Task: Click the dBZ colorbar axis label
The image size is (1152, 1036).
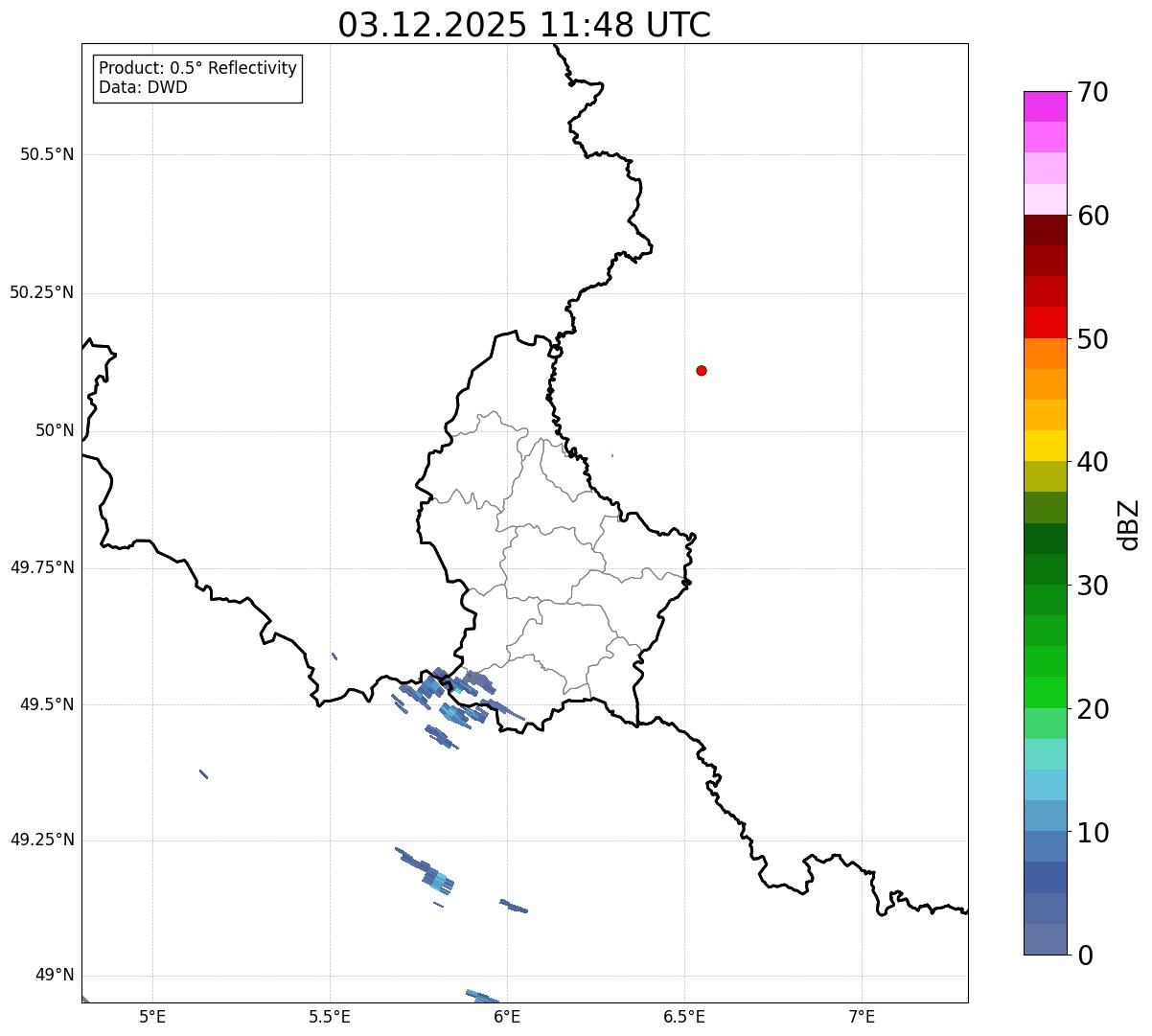Action: tap(1129, 524)
